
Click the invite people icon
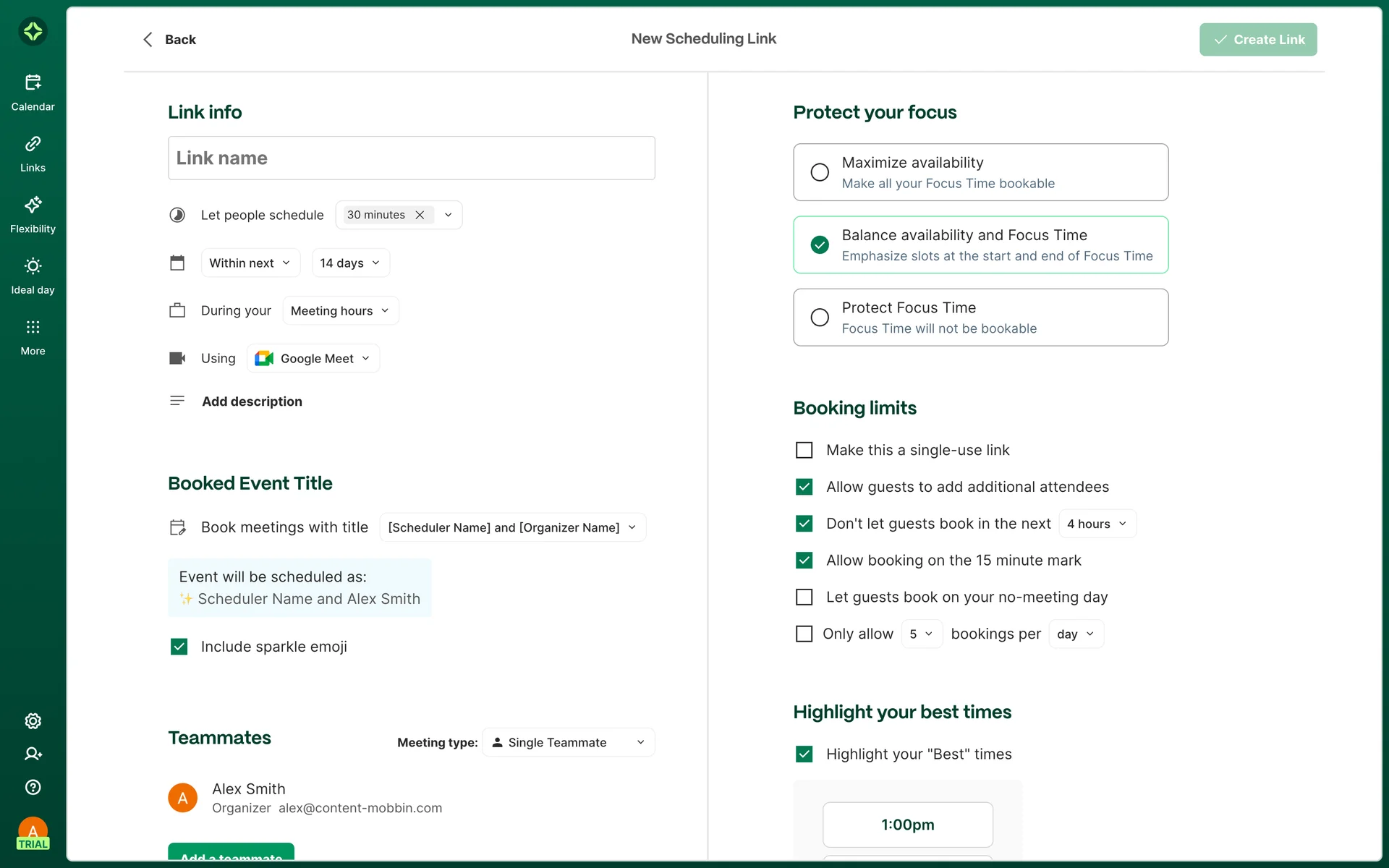[x=33, y=754]
